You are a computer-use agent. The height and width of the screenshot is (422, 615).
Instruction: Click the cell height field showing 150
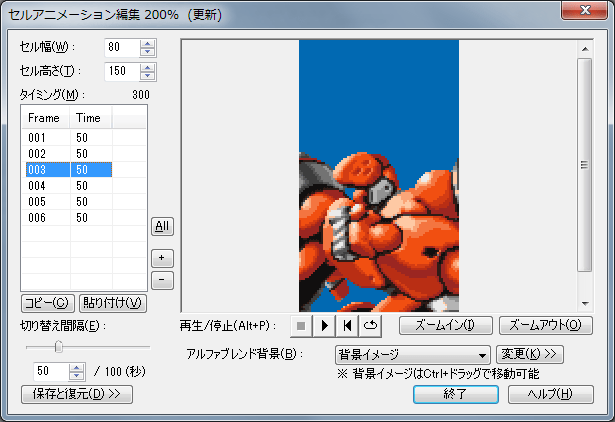click(x=122, y=72)
